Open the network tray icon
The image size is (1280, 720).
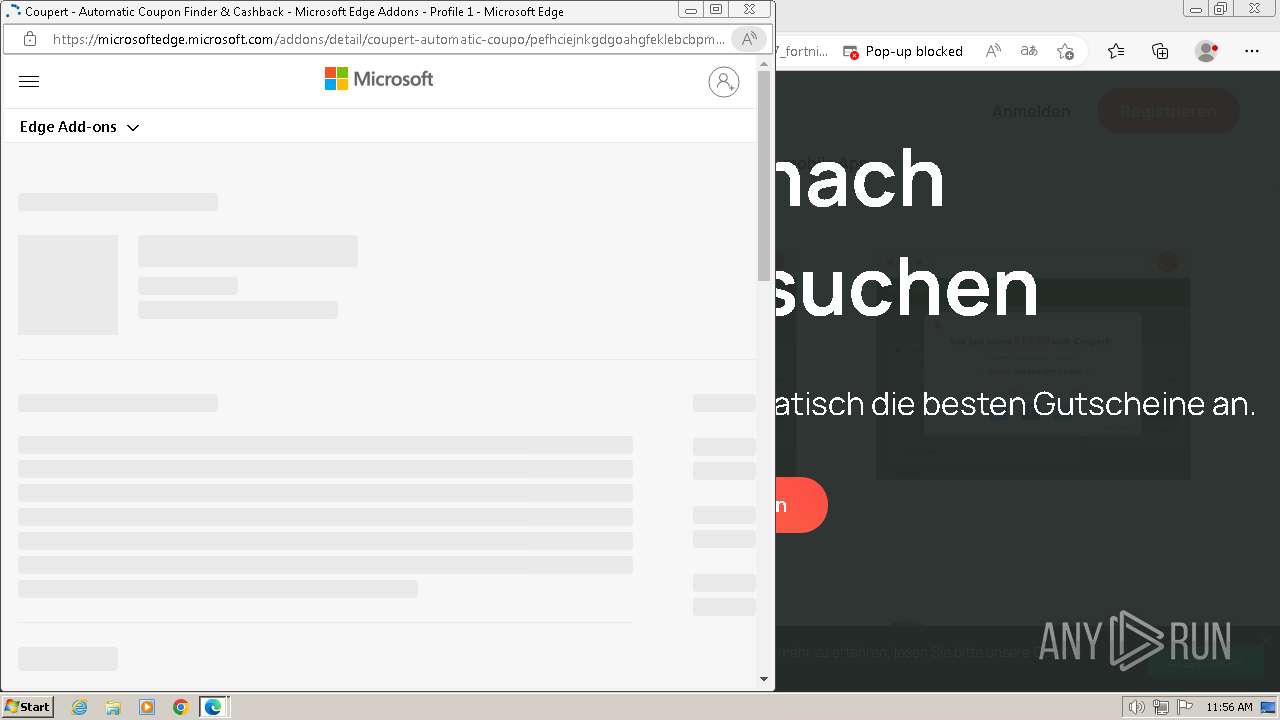[1160, 707]
